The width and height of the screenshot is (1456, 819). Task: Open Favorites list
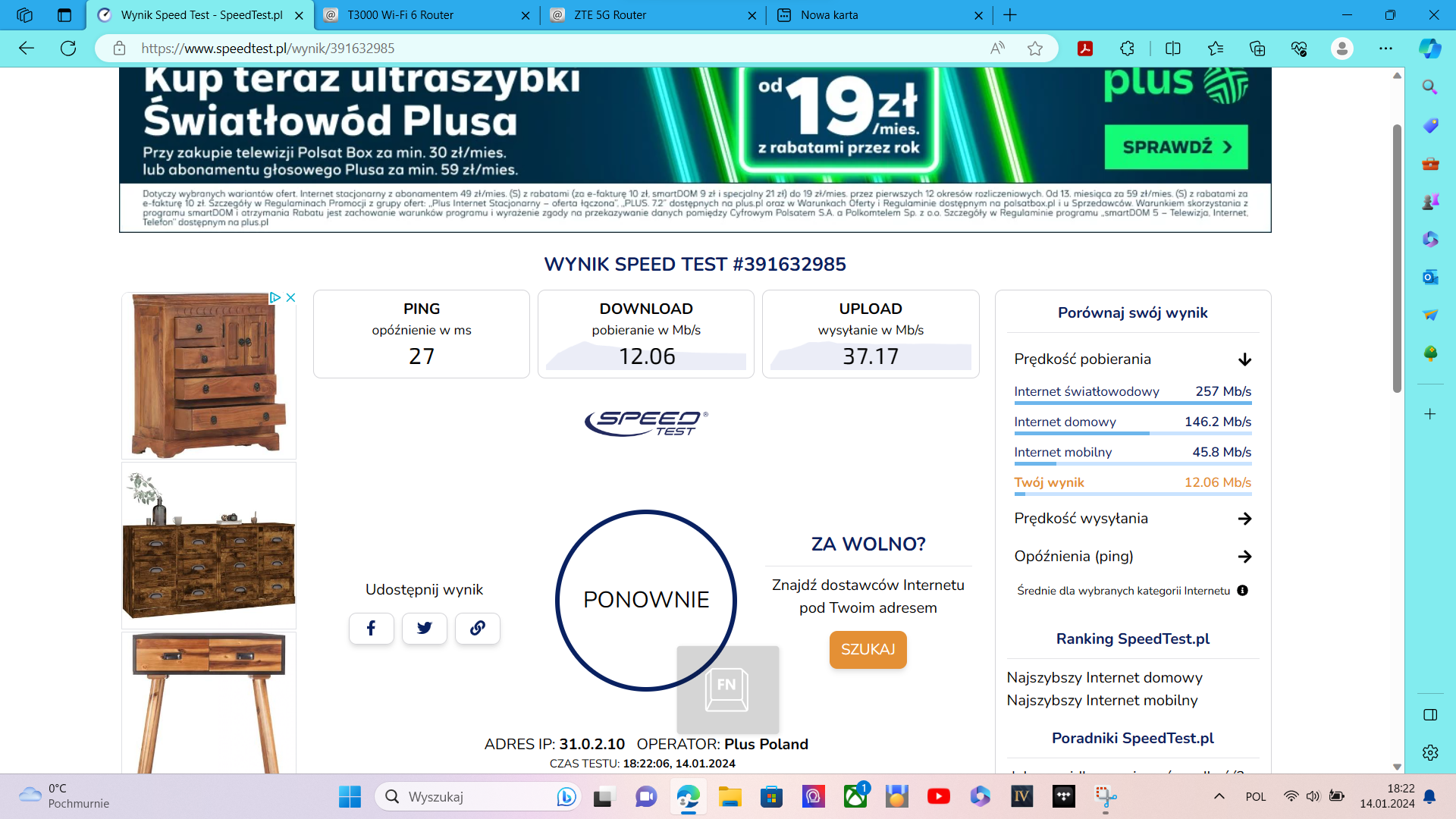click(1215, 49)
